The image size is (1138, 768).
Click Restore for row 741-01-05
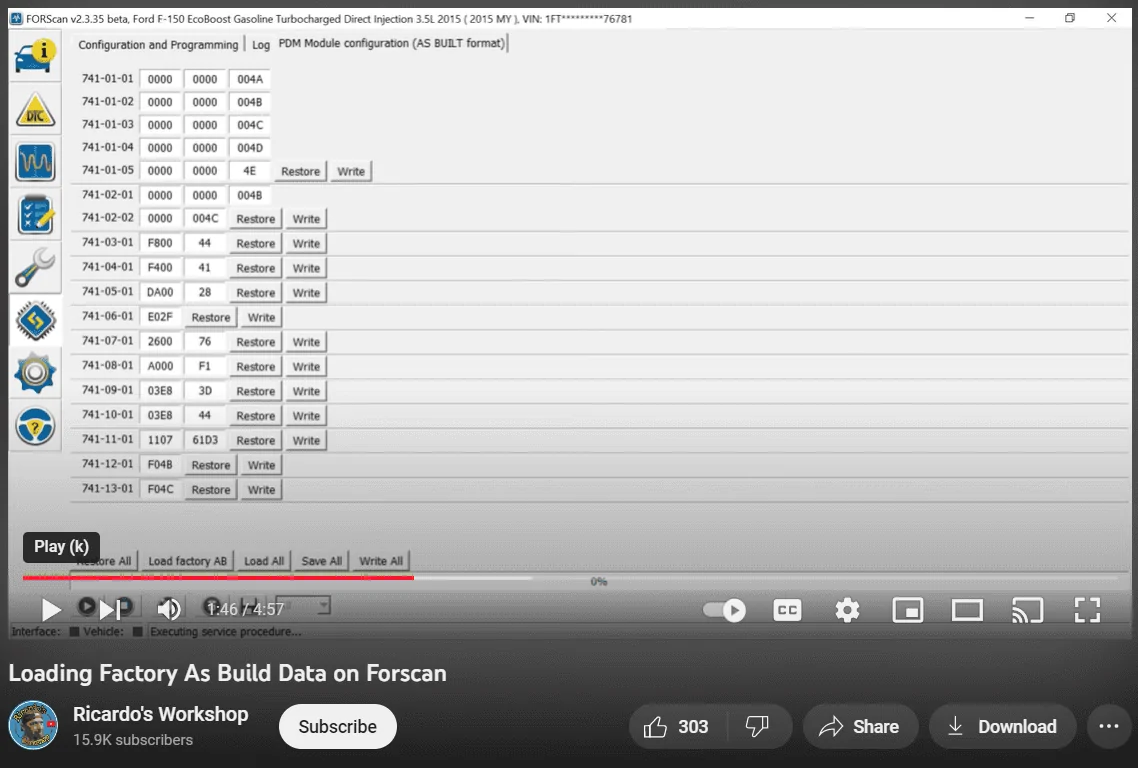tap(300, 171)
